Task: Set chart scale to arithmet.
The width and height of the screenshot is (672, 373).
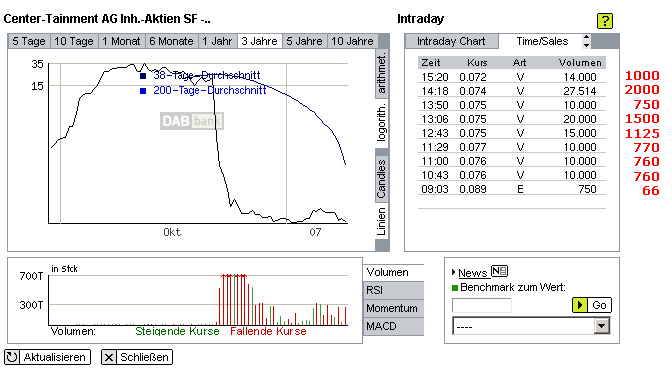Action: pyautogui.click(x=381, y=73)
